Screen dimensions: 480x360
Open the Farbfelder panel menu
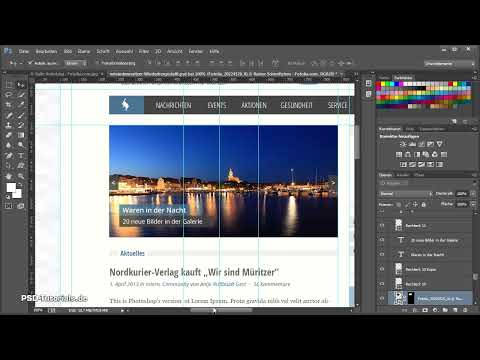[x=474, y=78]
